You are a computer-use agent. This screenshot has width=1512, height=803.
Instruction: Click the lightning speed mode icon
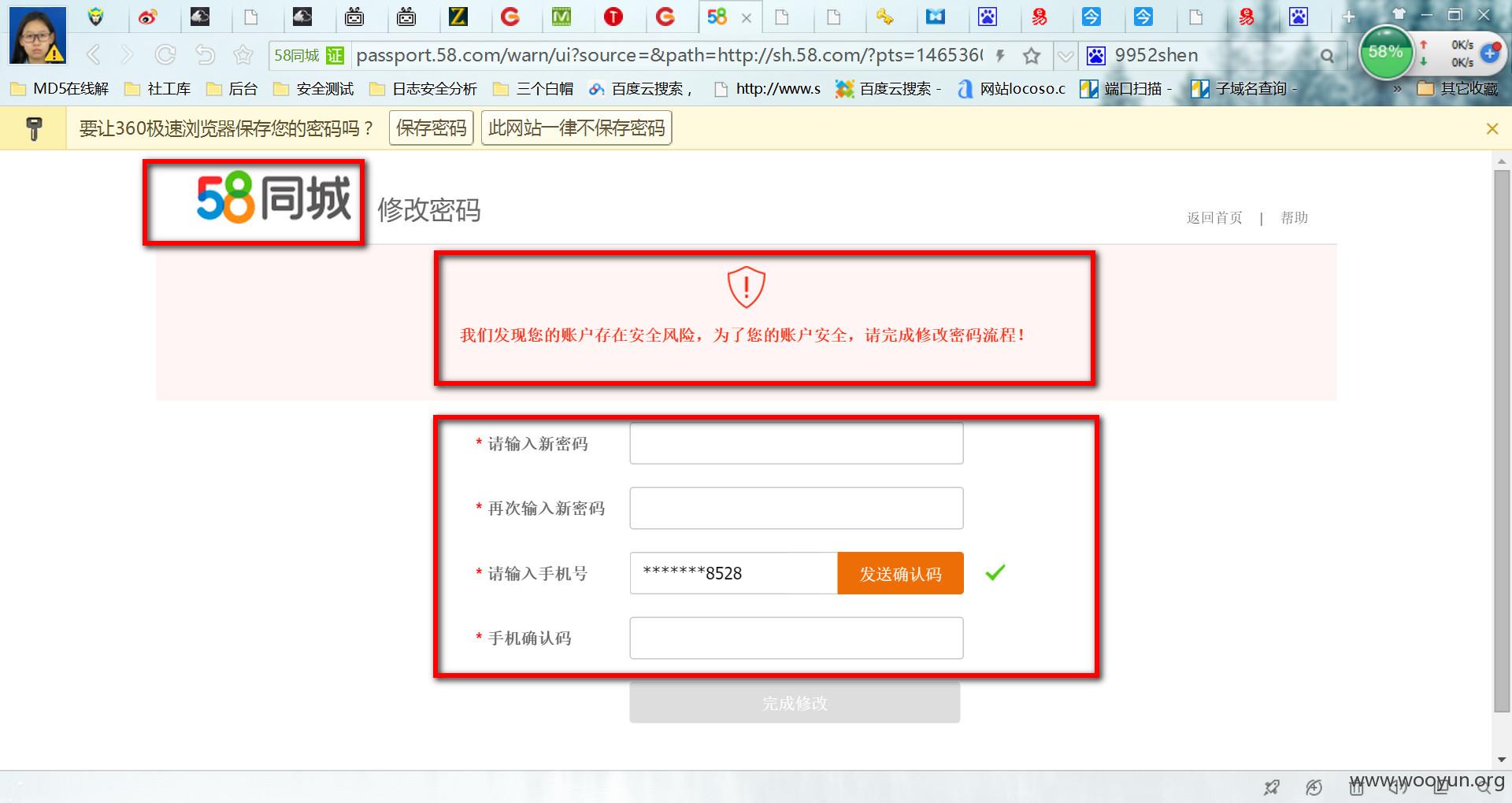[1000, 55]
